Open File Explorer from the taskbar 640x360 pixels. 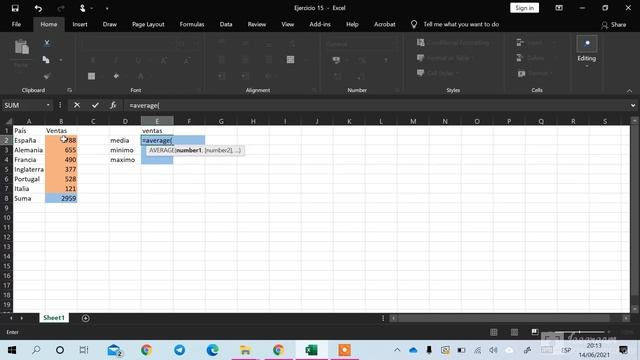point(245,350)
